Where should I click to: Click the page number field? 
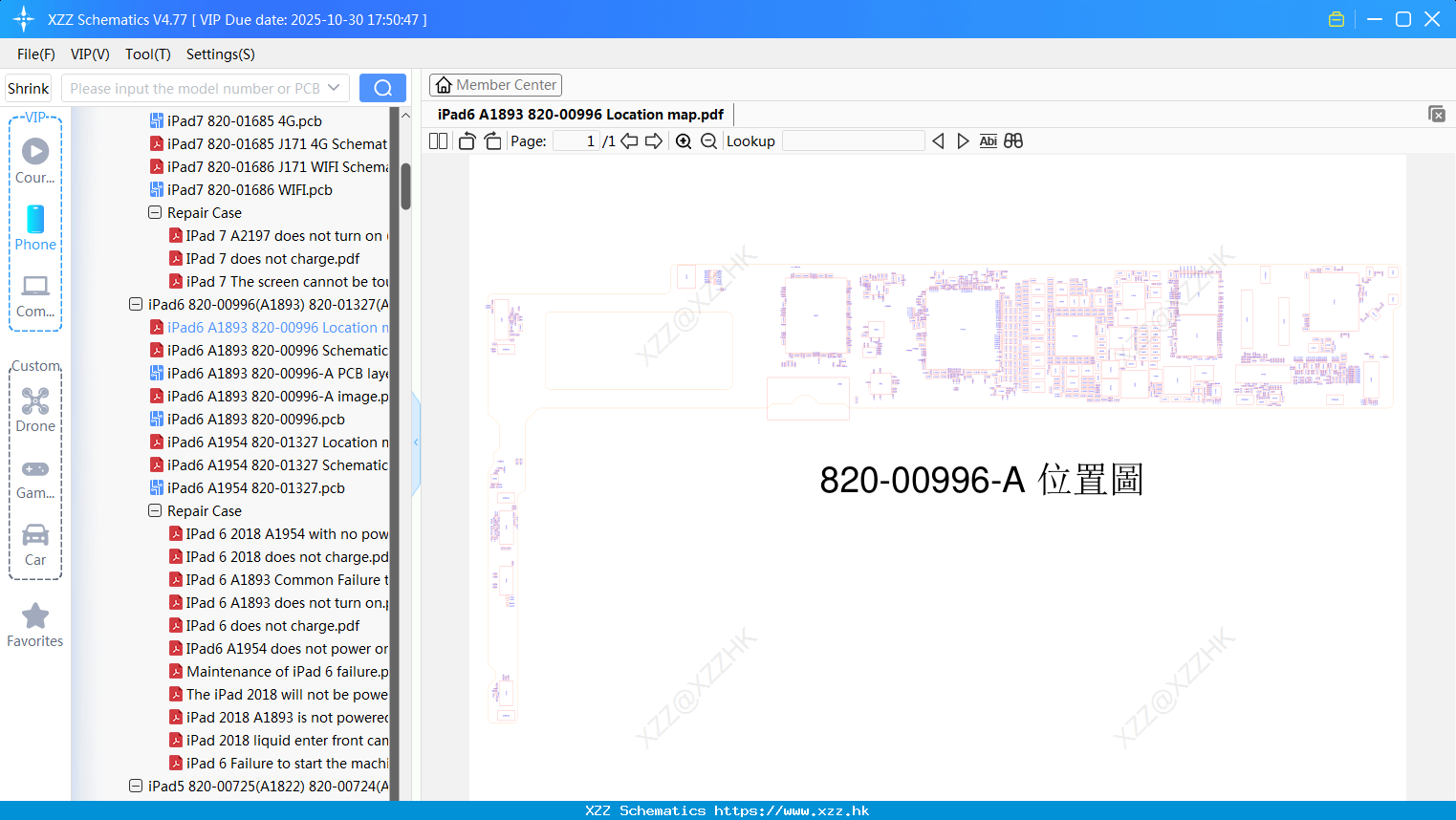coord(576,141)
